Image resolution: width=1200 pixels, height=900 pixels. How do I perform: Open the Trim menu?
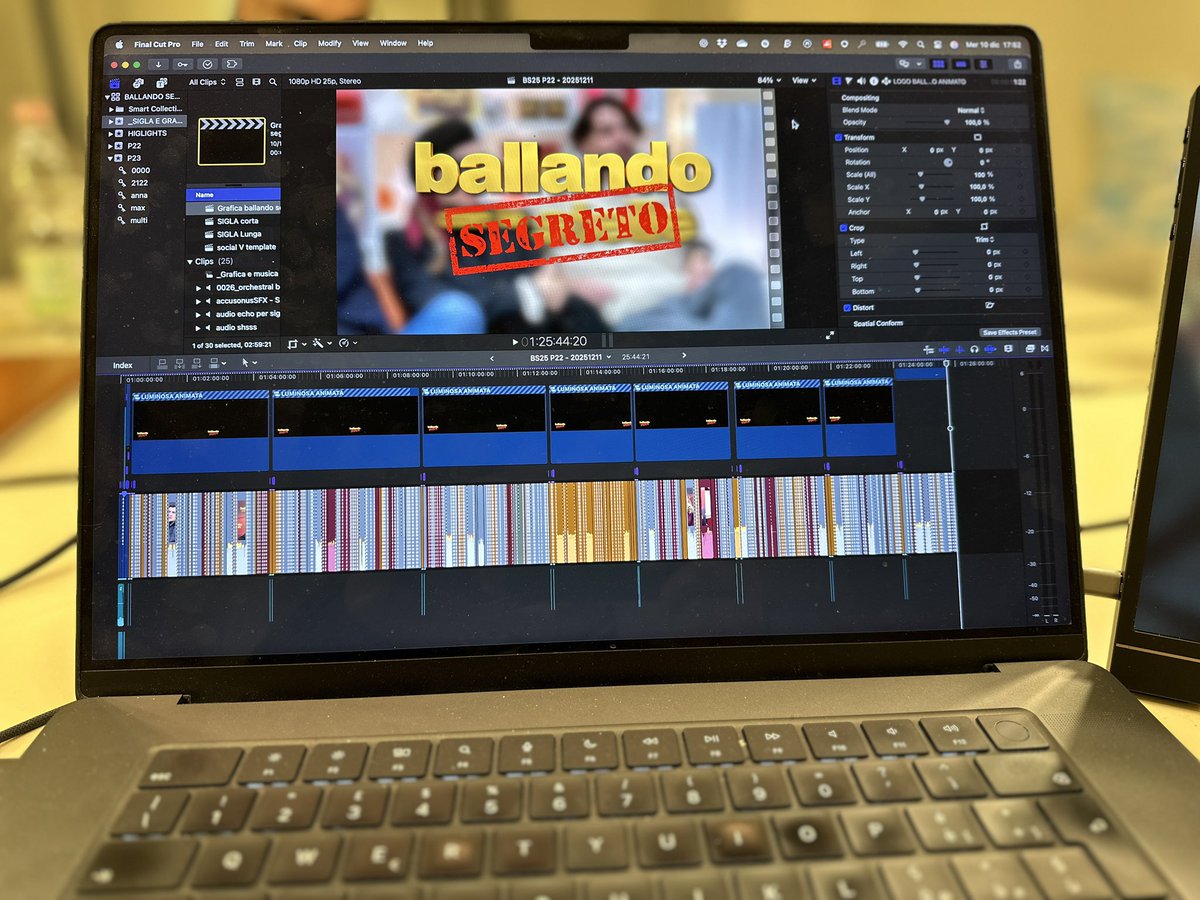point(247,44)
